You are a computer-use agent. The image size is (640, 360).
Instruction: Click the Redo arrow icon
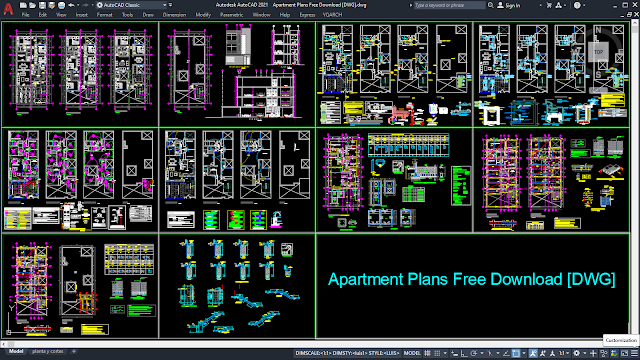tap(85, 5)
